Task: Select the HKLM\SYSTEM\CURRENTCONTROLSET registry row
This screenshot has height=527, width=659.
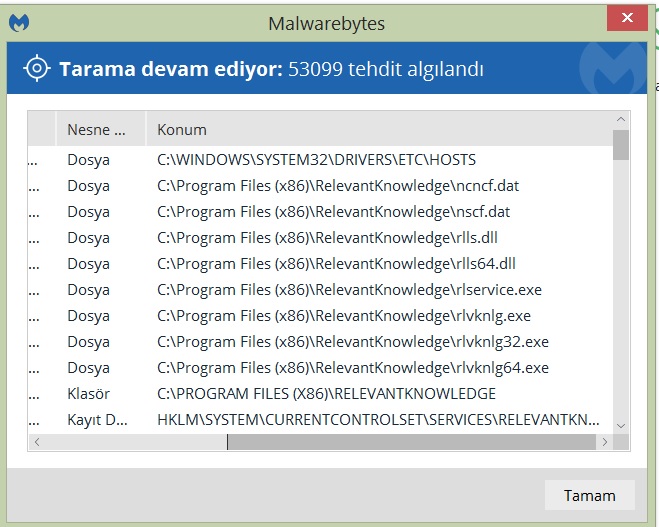Action: point(320,420)
